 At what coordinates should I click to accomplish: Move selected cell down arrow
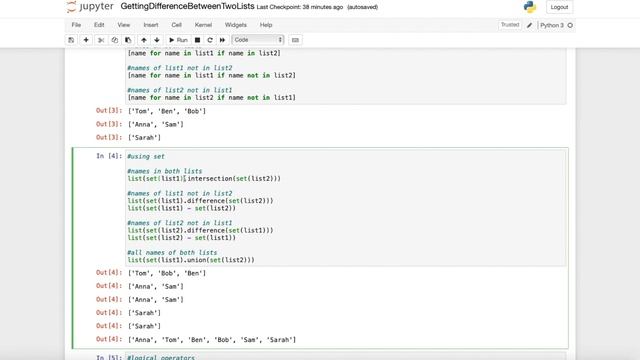(157, 40)
